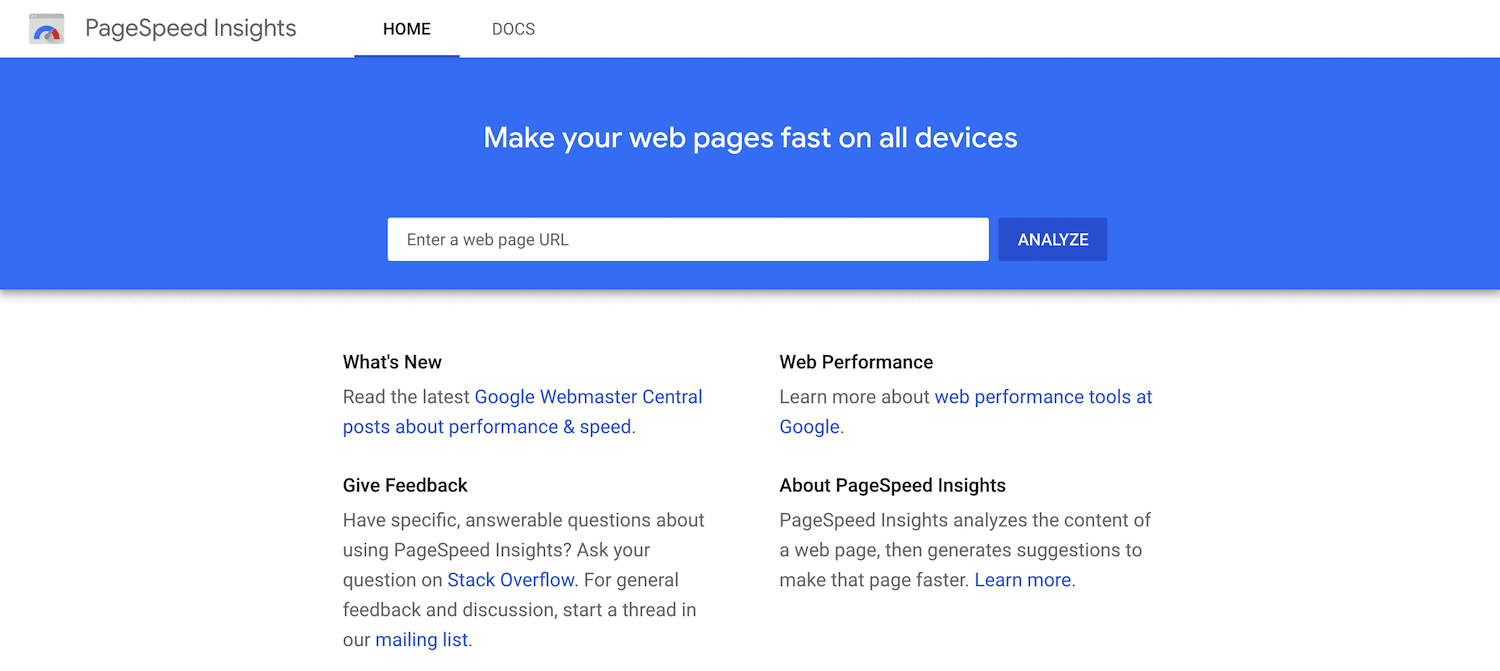Click the PageSpeed Insights title text

191,28
